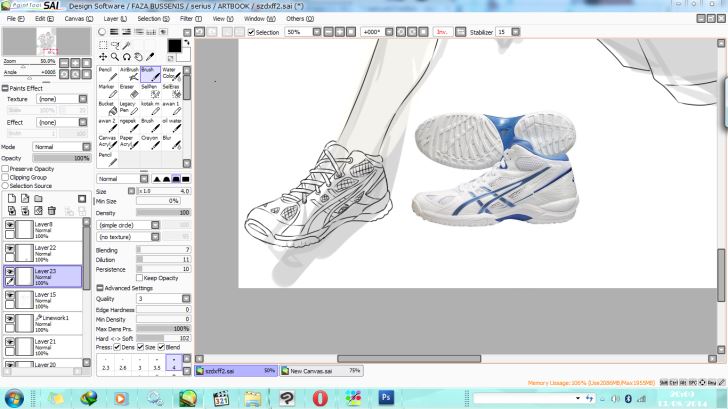Select the 3.5 brush size preset
Image resolution: width=728 pixels, height=409 pixels.
(156, 364)
